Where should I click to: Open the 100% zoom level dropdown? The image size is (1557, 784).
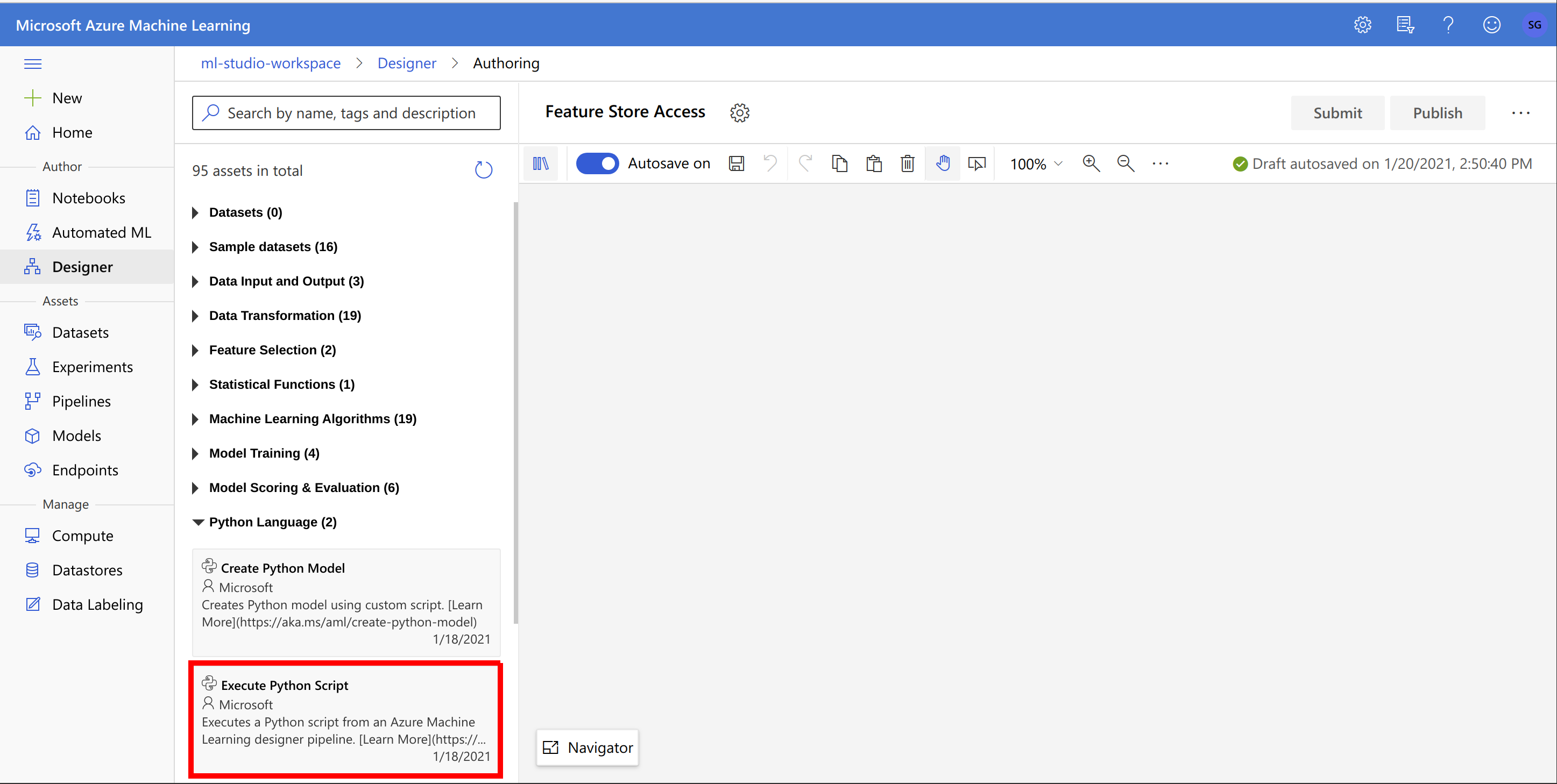coord(1036,163)
